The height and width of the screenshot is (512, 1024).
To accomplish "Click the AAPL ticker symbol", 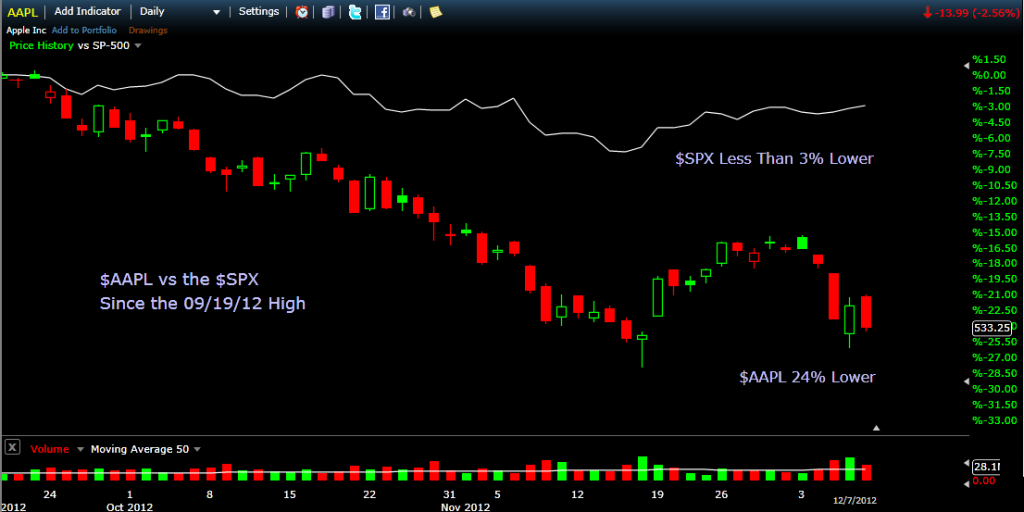I will pyautogui.click(x=22, y=12).
